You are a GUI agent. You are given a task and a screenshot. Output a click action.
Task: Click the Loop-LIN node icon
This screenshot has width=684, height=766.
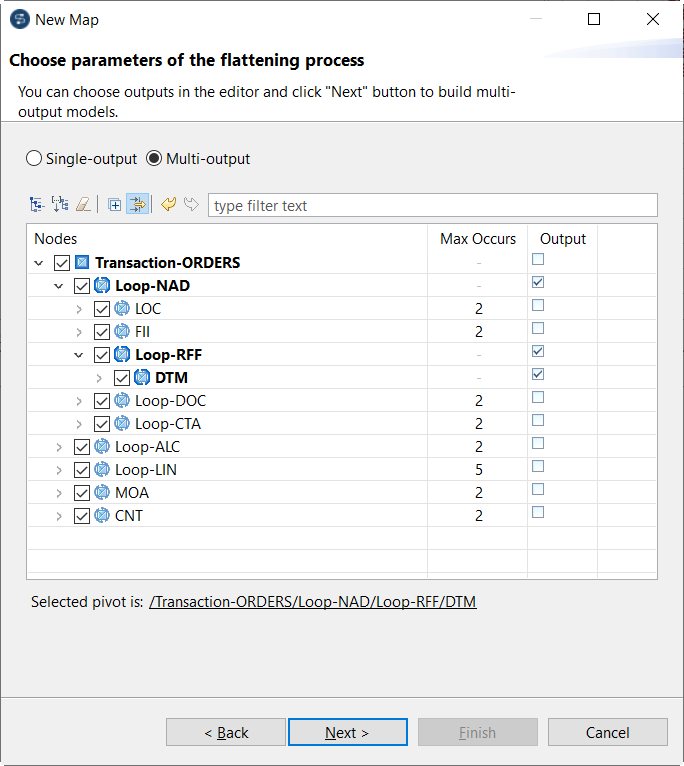point(102,470)
